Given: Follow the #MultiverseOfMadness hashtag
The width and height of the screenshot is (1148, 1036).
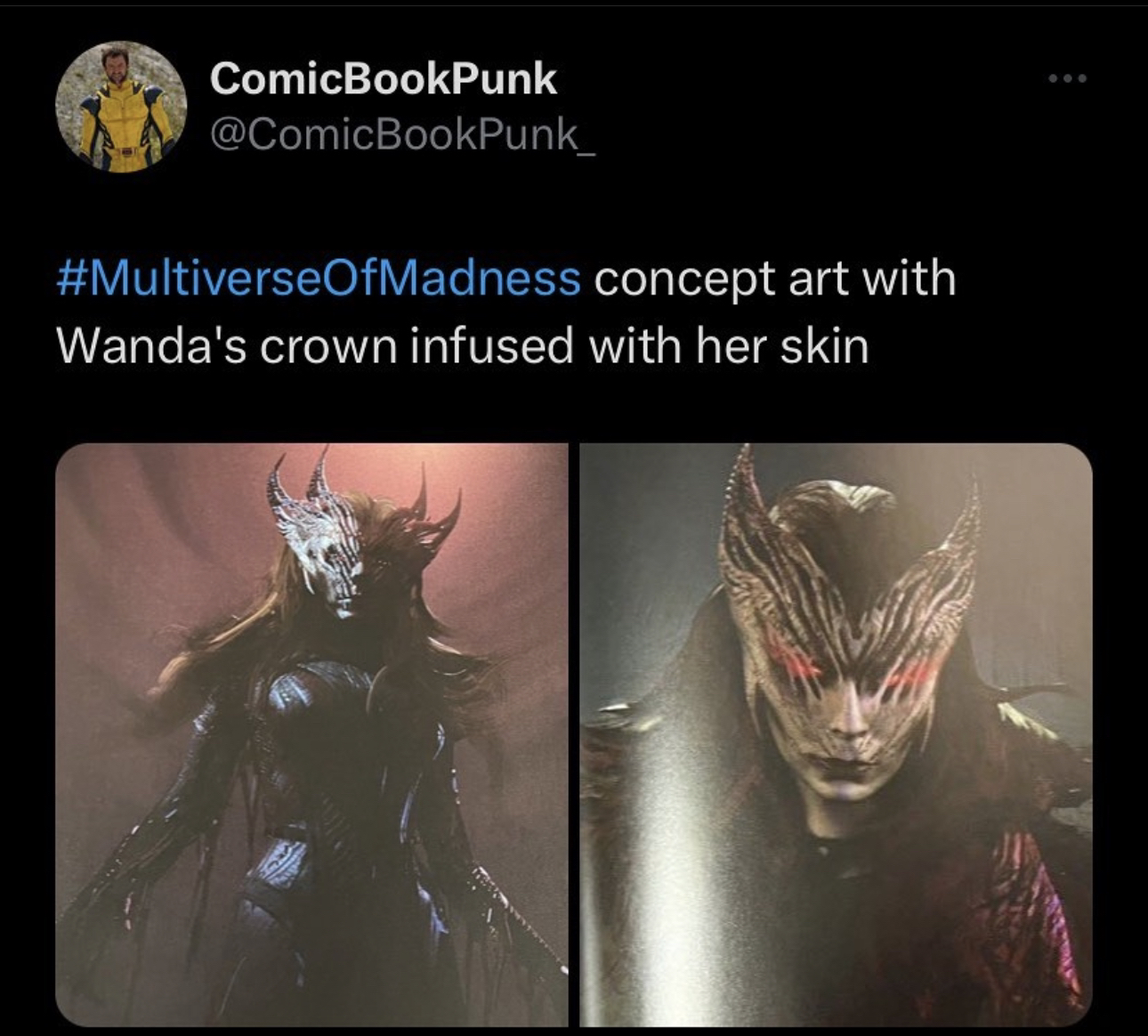Looking at the screenshot, I should point(319,279).
